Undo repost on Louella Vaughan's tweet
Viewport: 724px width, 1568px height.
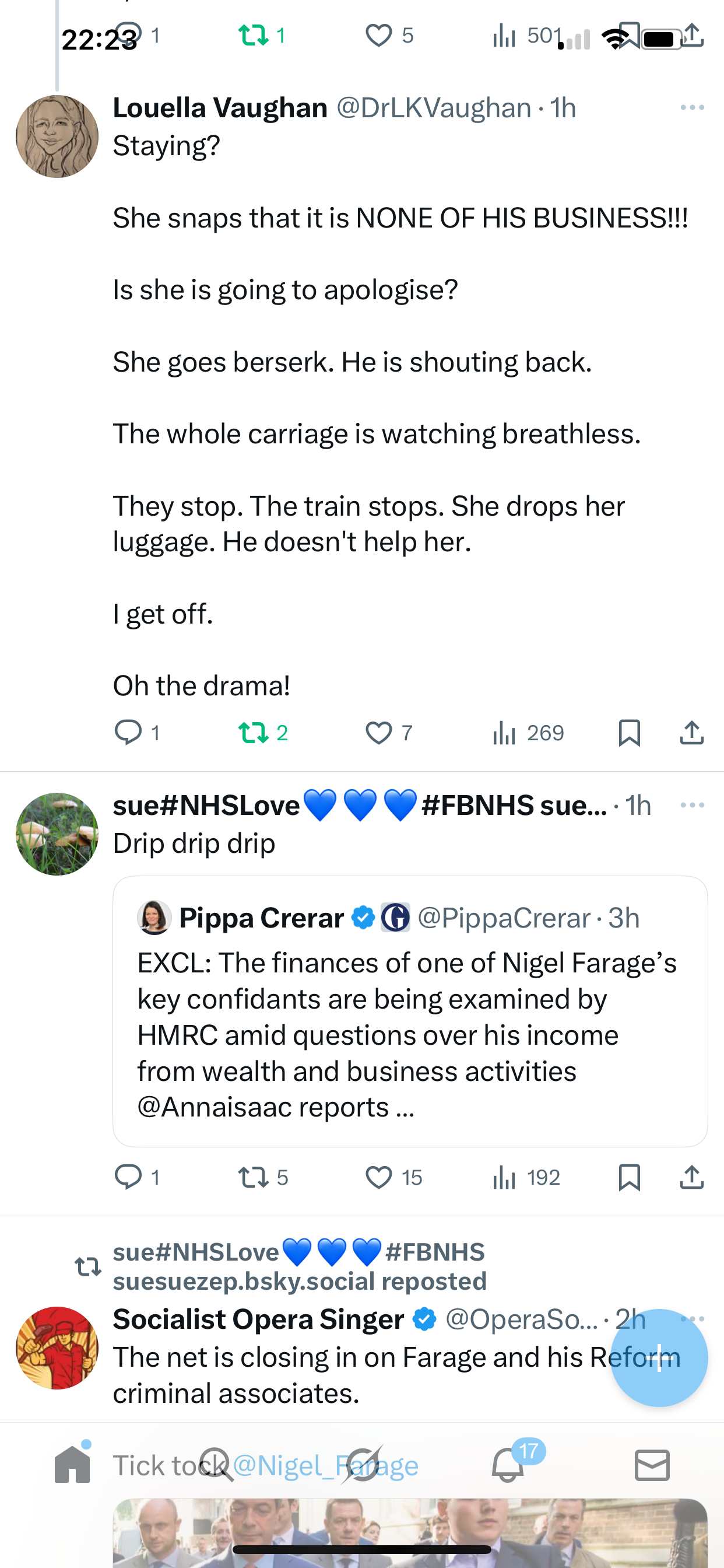(x=254, y=732)
